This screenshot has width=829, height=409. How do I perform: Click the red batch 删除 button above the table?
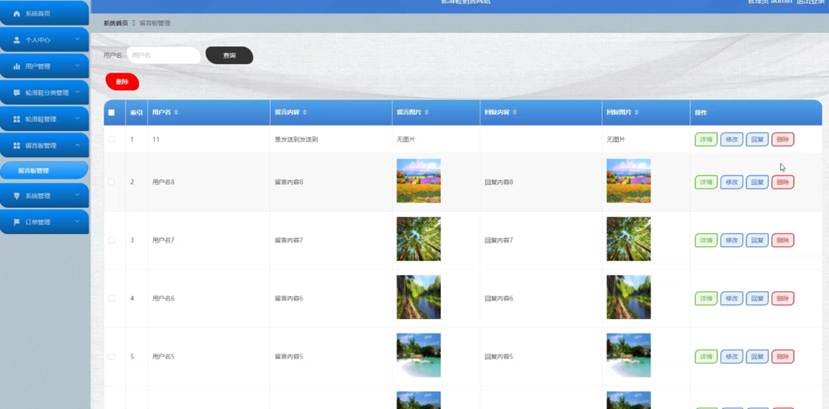[122, 81]
